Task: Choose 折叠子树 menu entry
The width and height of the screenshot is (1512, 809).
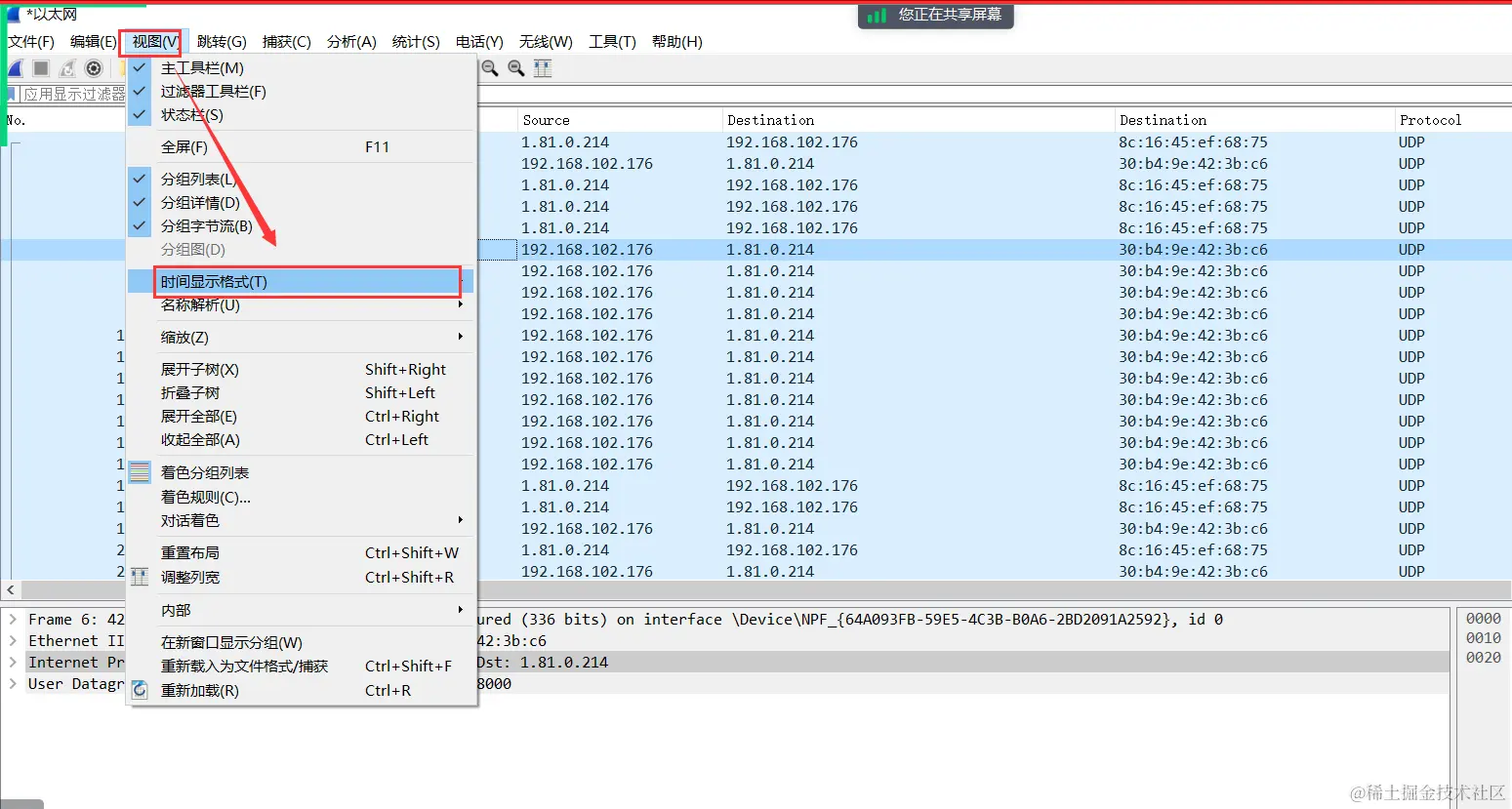Action: pyautogui.click(x=301, y=393)
